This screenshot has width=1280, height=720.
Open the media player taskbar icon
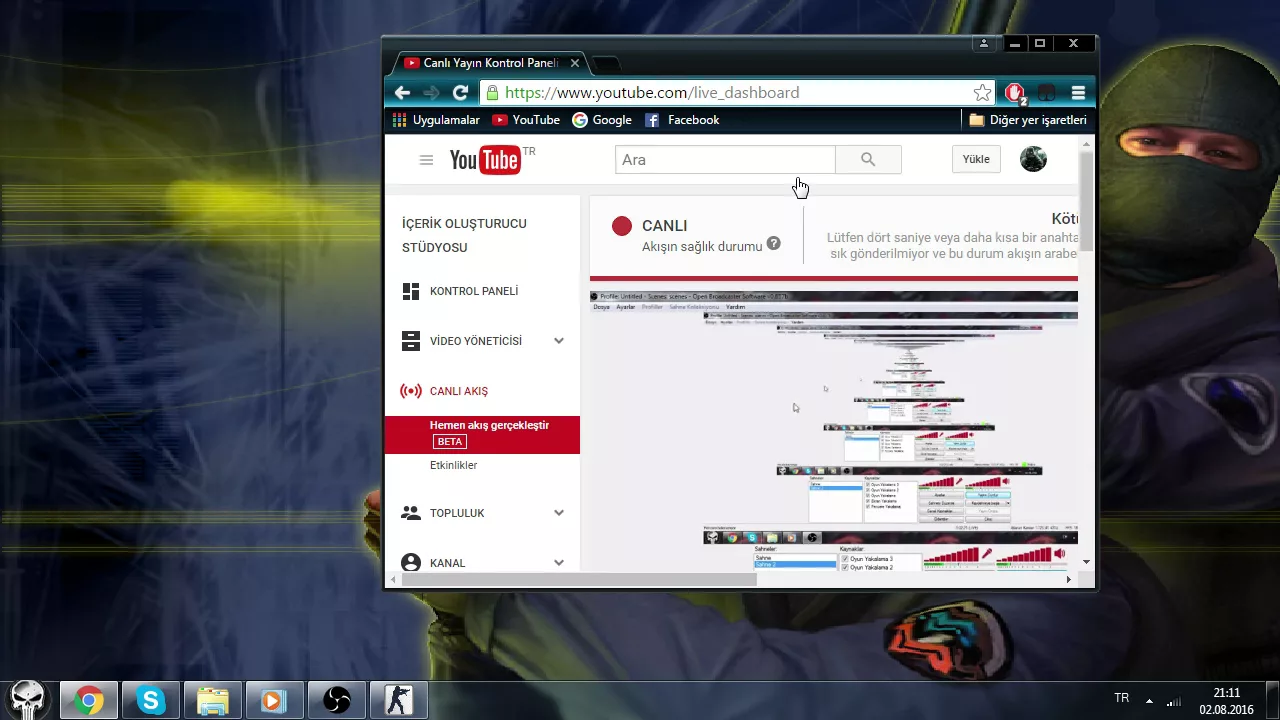coord(275,700)
